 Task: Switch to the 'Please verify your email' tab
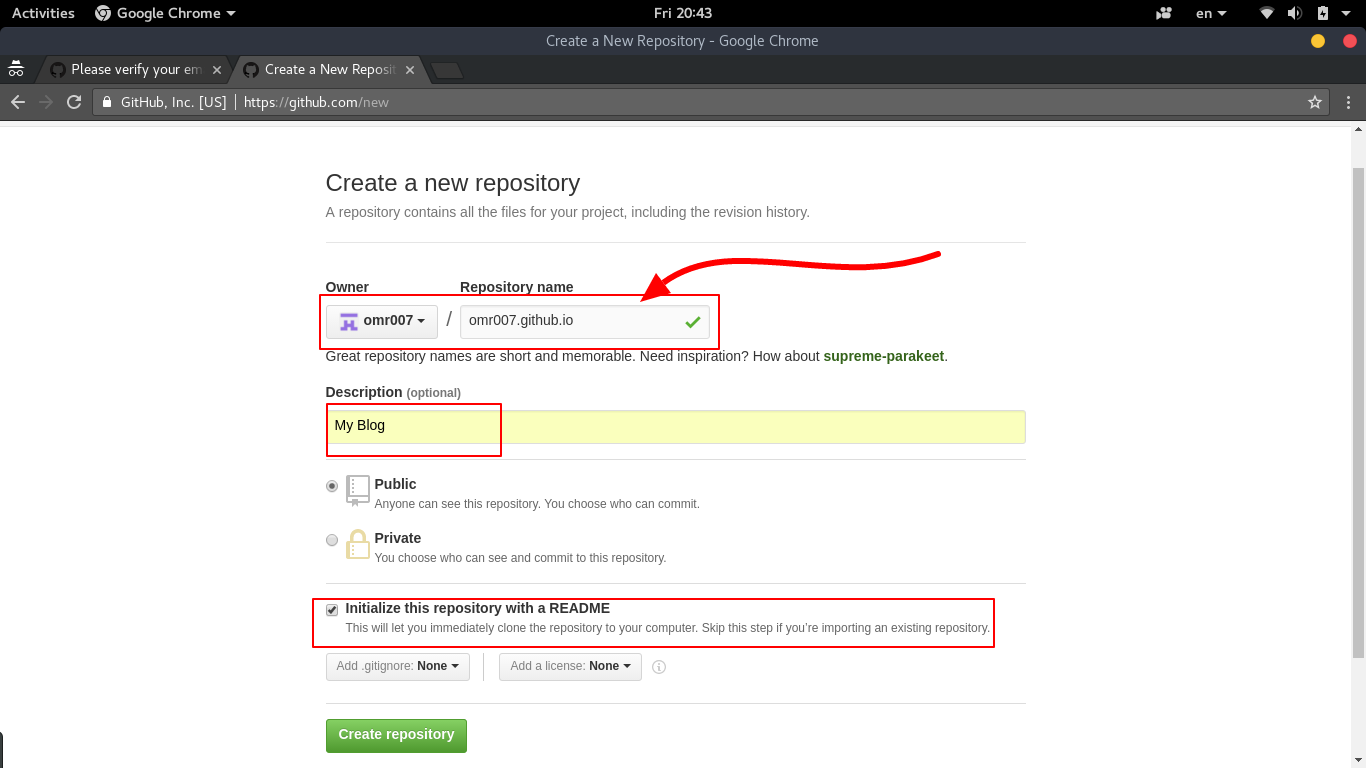135,70
